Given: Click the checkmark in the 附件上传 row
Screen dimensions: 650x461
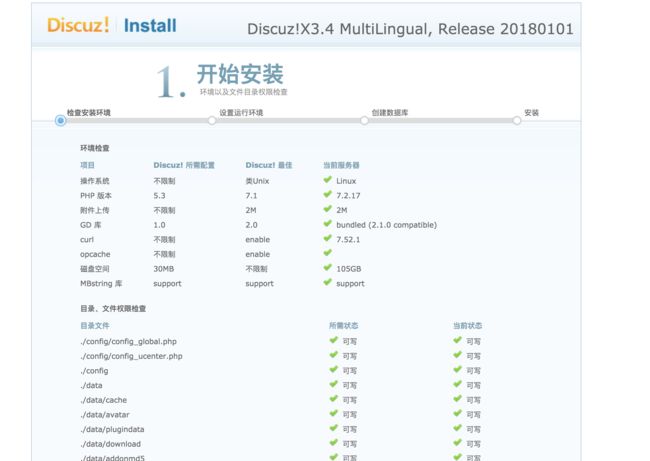Looking at the screenshot, I should pos(327,209).
